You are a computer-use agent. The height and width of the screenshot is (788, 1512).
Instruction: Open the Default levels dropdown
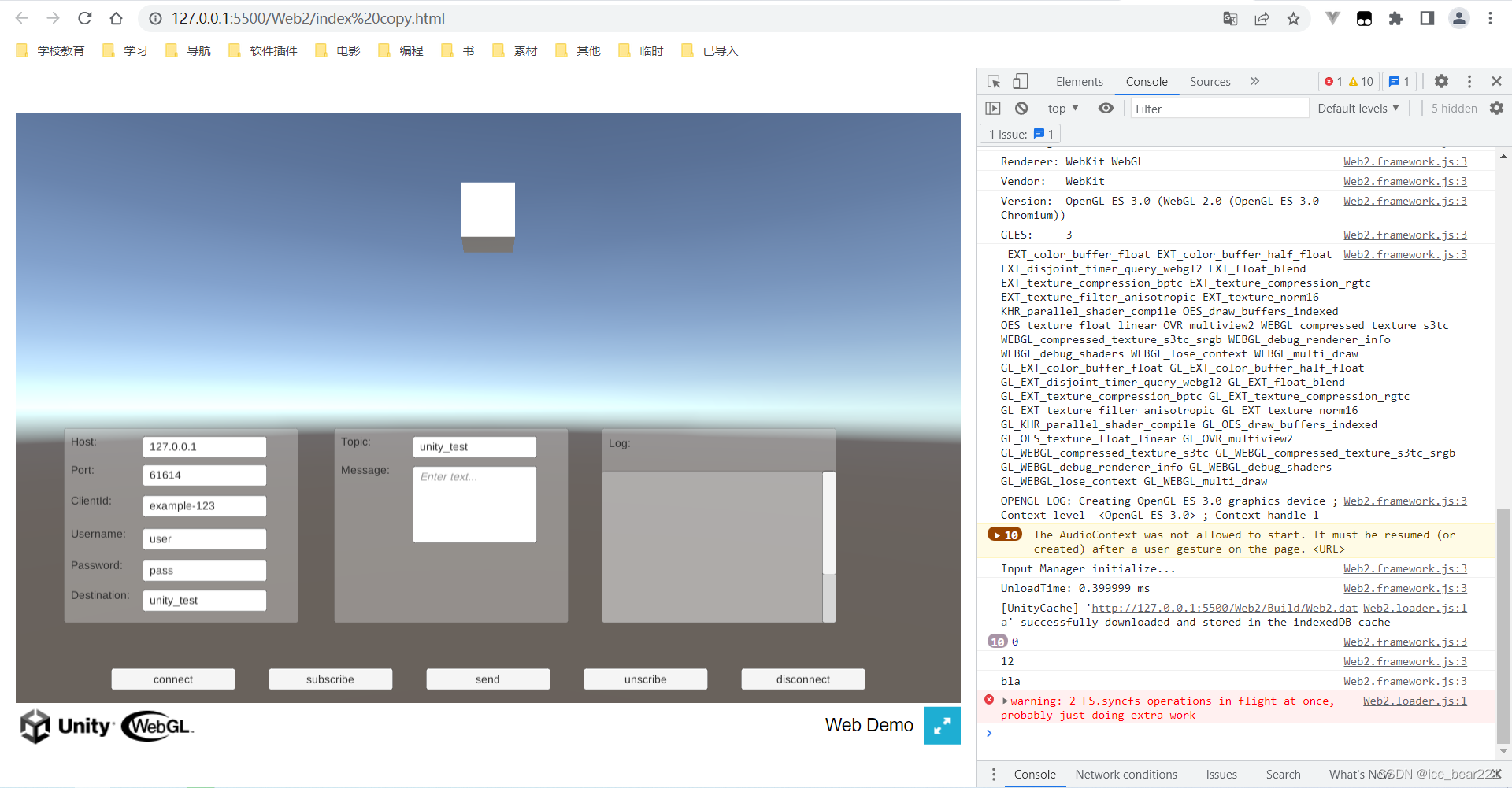(1357, 108)
